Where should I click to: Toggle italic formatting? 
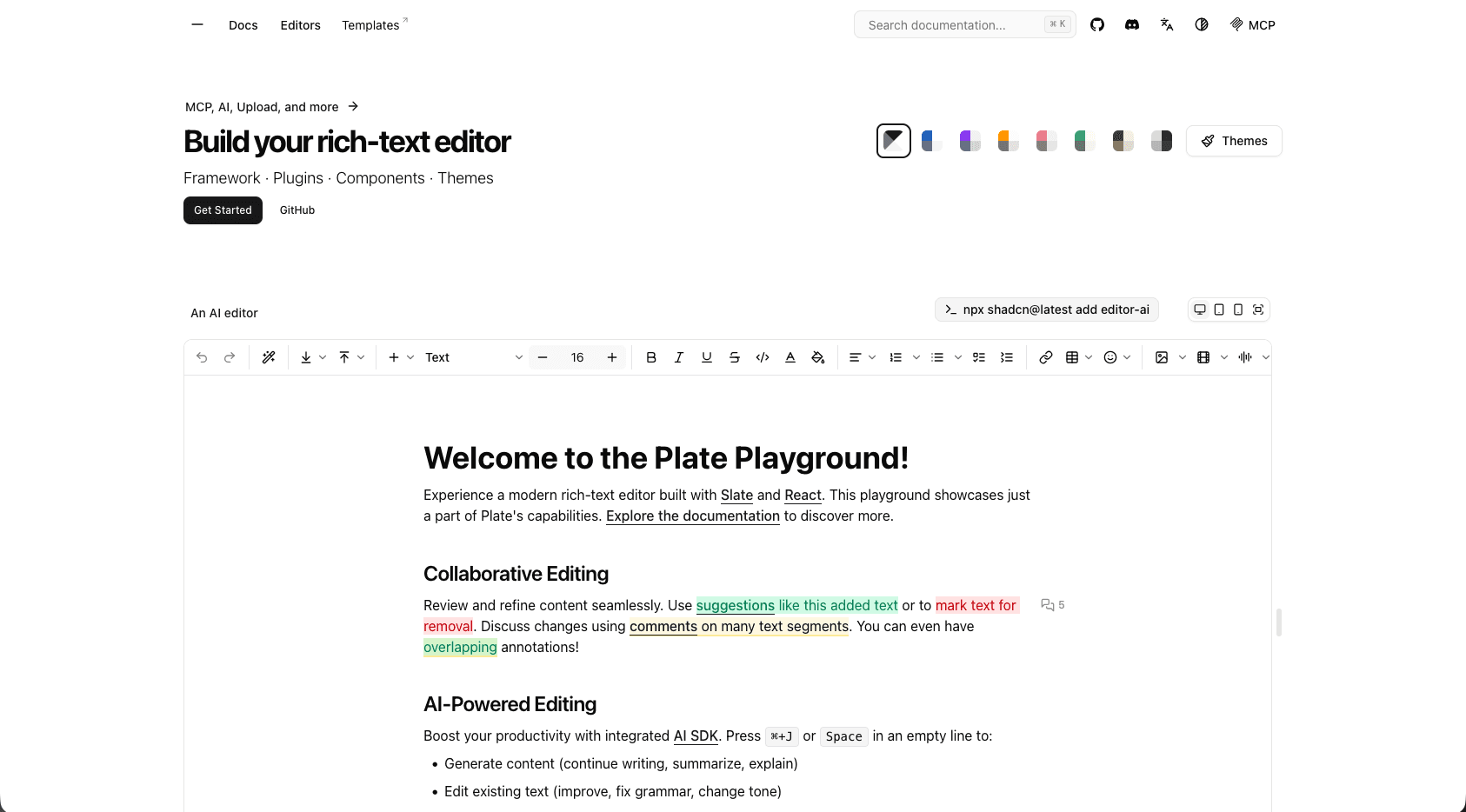click(679, 357)
